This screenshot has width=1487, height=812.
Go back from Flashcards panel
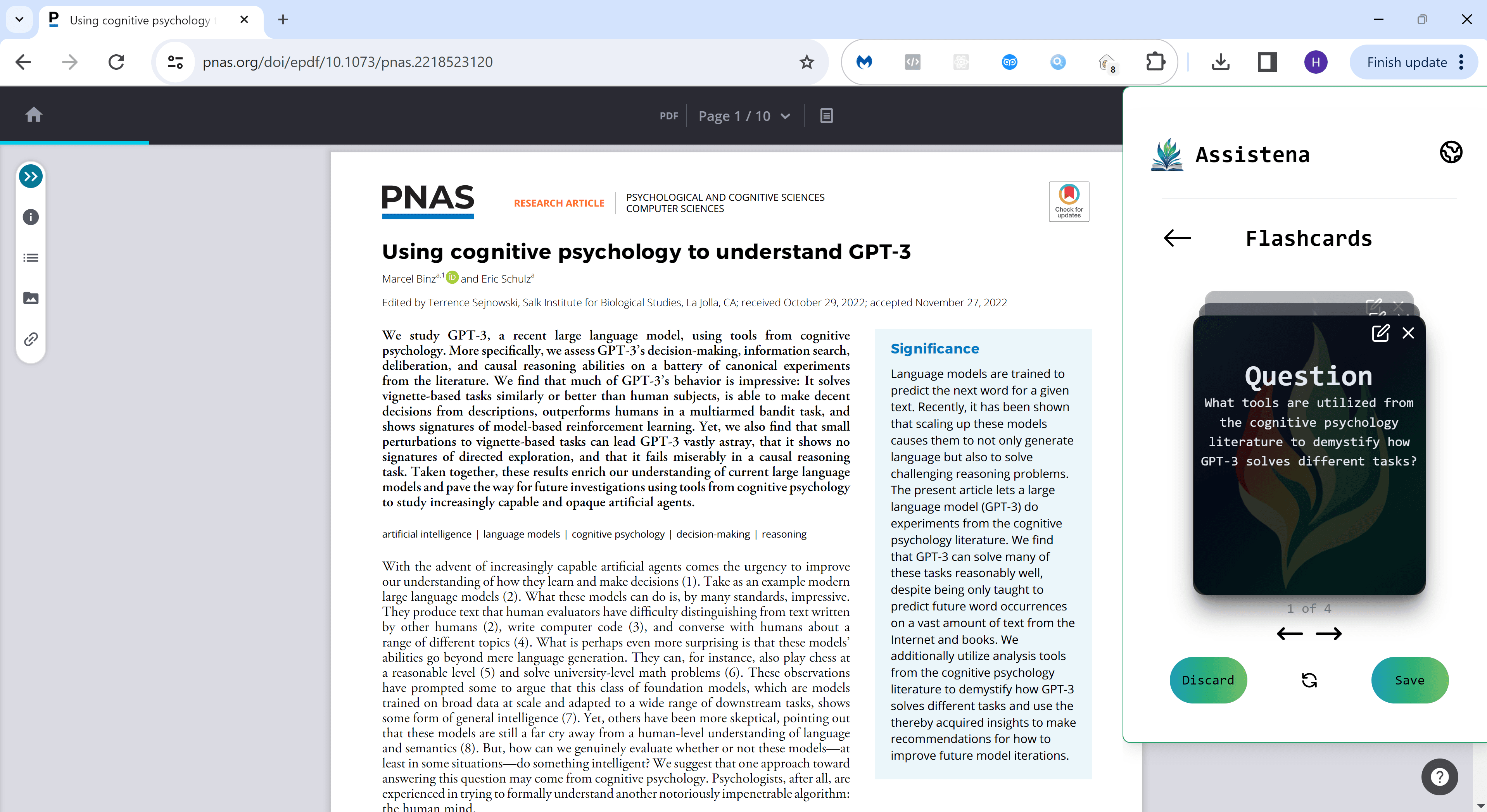click(1177, 238)
